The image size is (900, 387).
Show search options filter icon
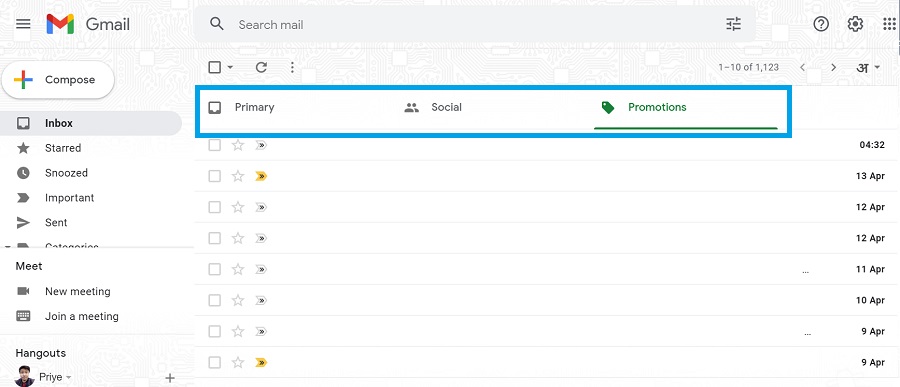(x=734, y=24)
